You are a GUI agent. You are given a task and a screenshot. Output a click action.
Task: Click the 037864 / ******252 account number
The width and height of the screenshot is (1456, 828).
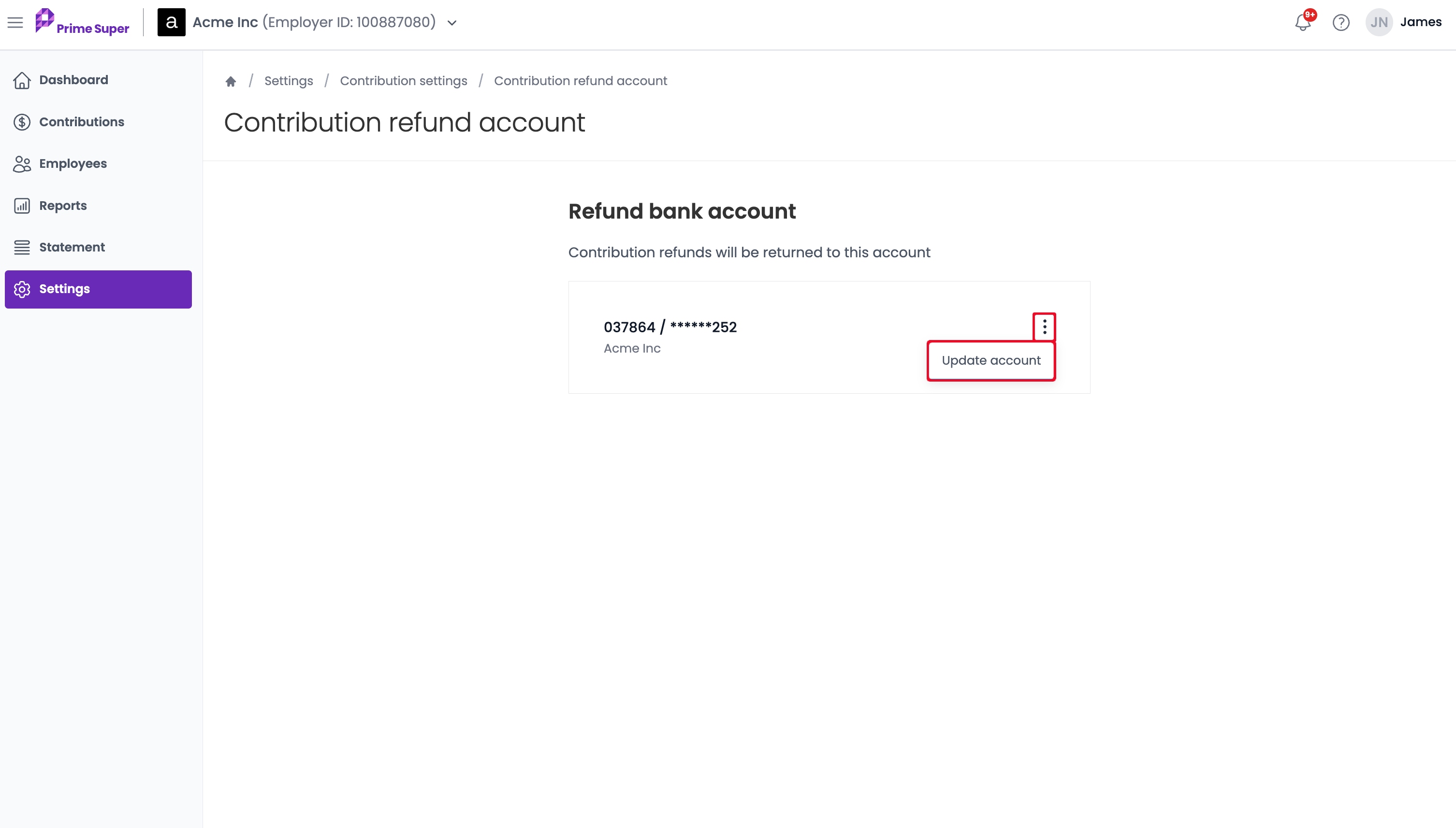[x=670, y=327]
